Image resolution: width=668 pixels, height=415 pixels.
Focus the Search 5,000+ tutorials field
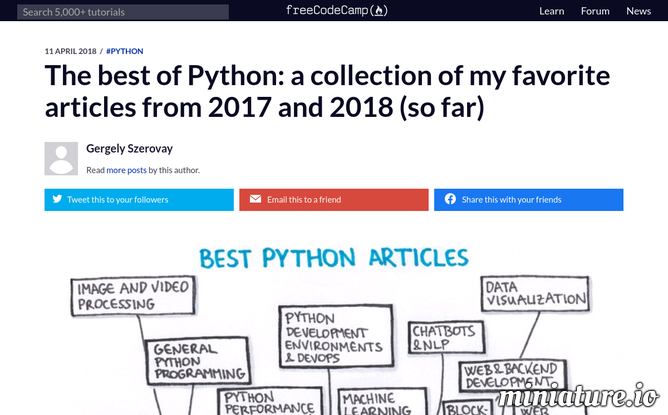(x=123, y=12)
